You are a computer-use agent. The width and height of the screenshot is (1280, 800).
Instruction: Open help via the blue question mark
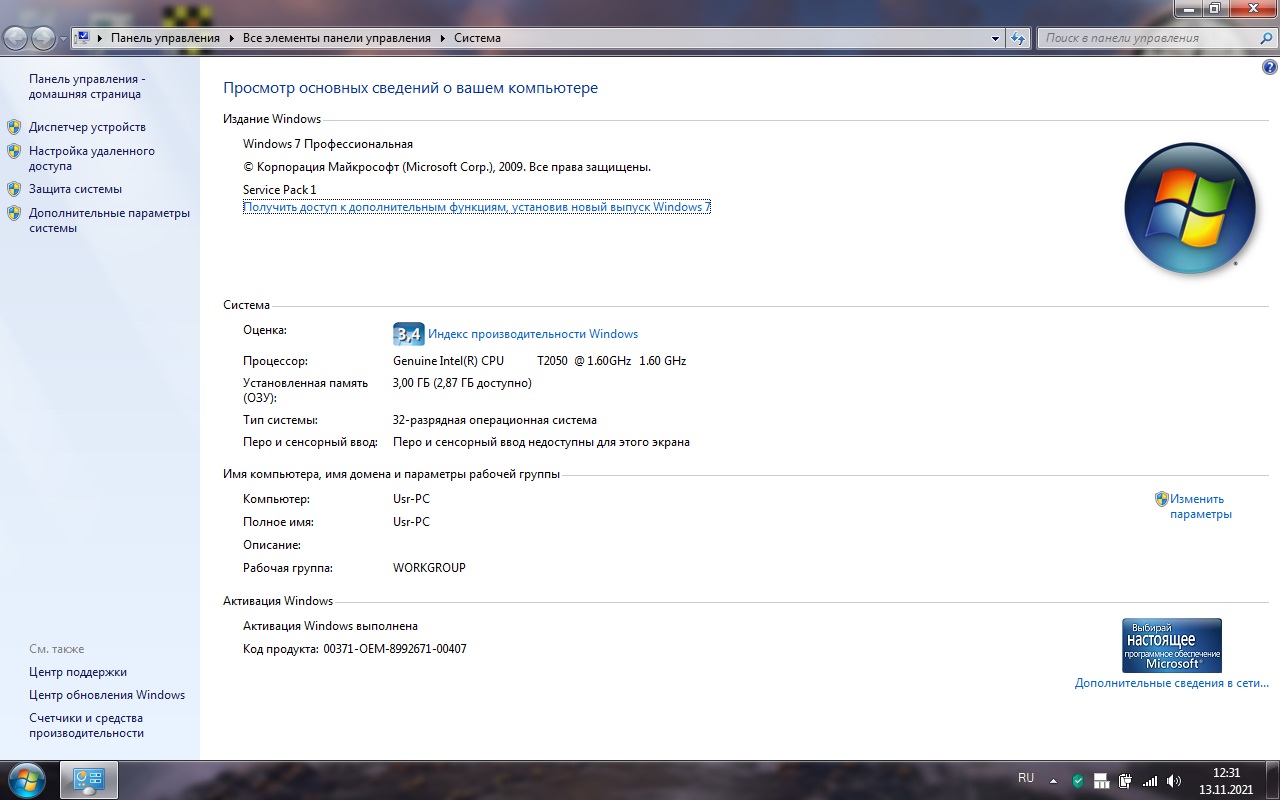(x=1270, y=68)
